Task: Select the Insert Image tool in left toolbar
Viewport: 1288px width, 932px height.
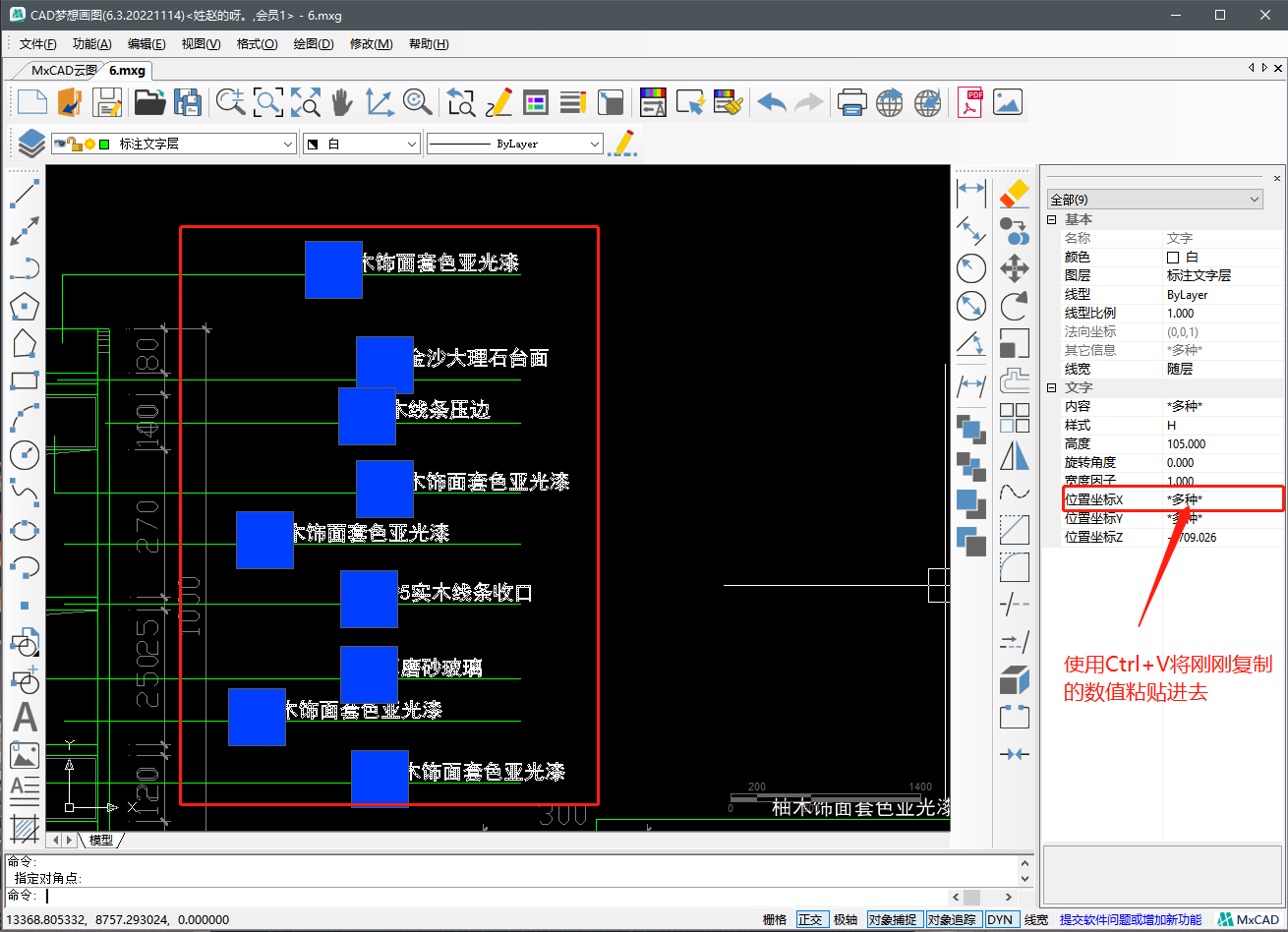Action: tap(25, 754)
